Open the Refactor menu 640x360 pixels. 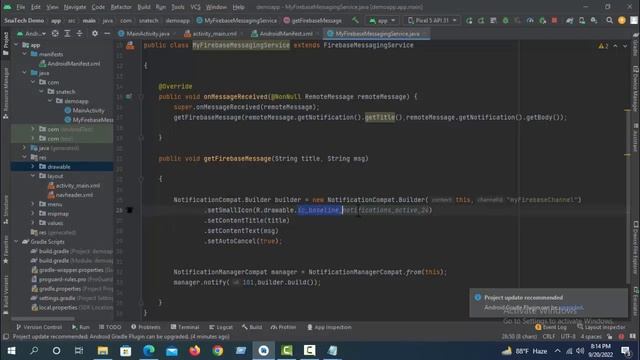(121, 7)
